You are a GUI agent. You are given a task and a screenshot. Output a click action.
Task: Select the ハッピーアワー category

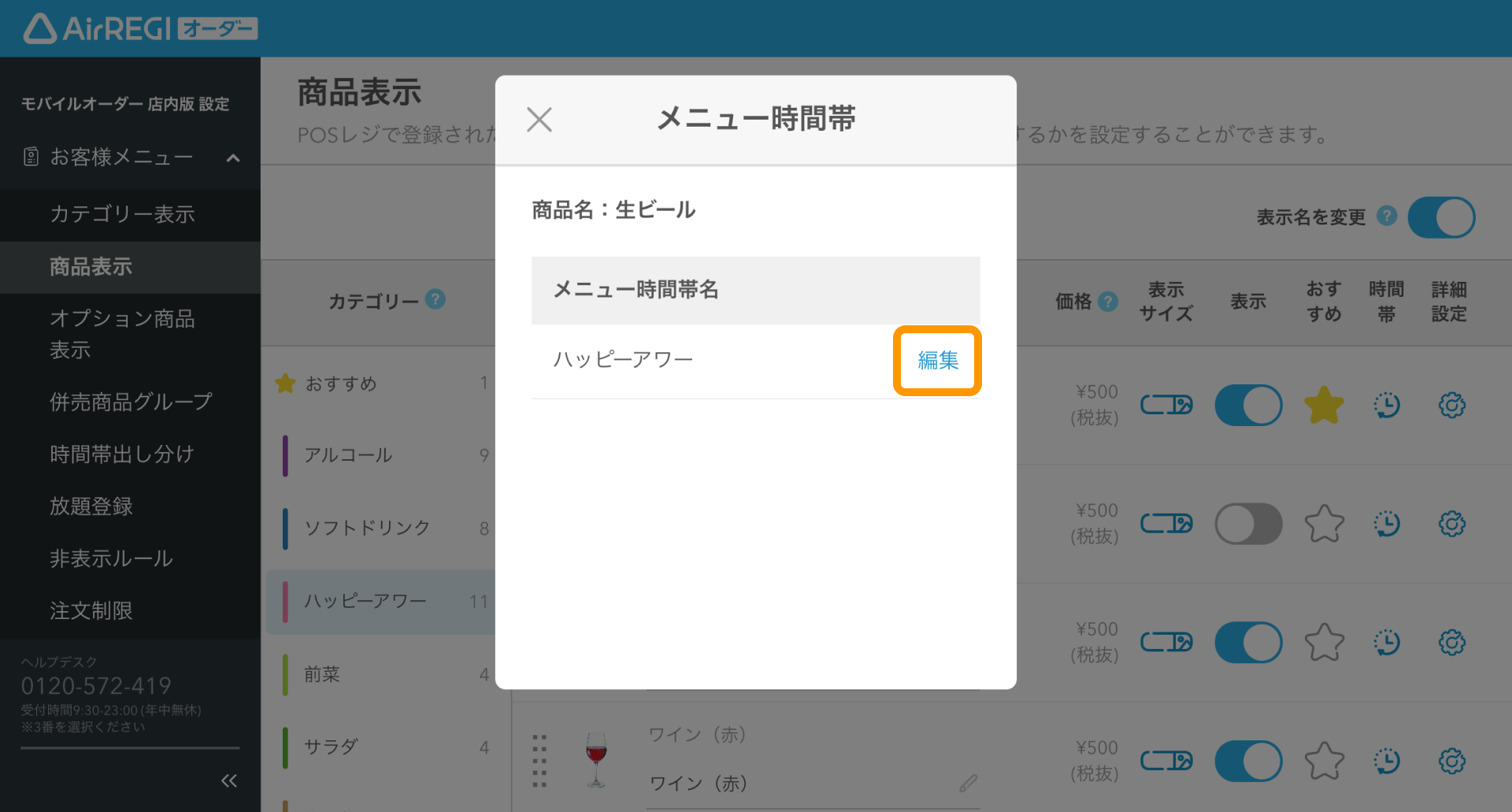(382, 602)
